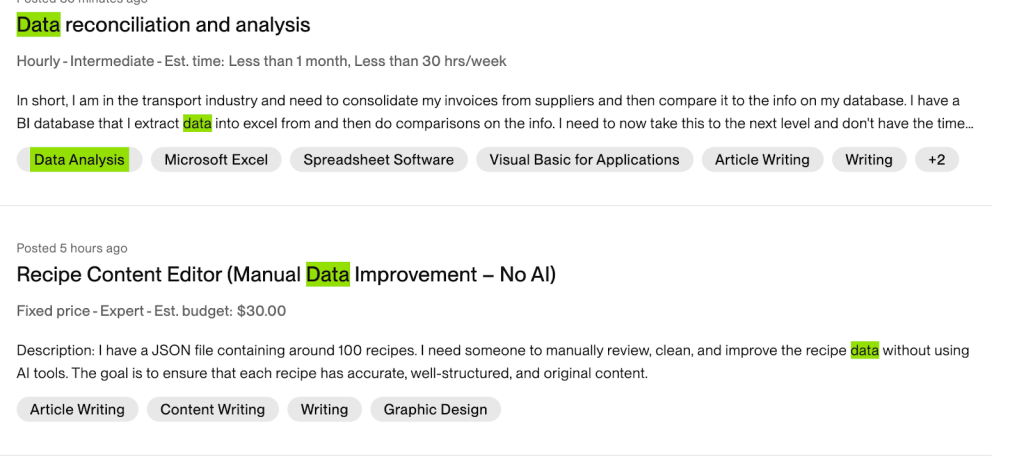Click the Posted 5 hours ago timestamp
This screenshot has width=1024, height=456.
(72, 248)
